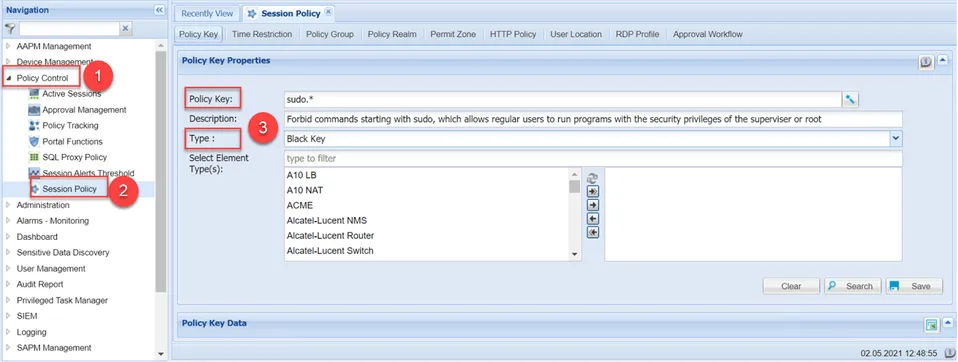Expand the Alarms - Monitoring node
Image resolution: width=958 pixels, height=362 pixels.
point(9,220)
